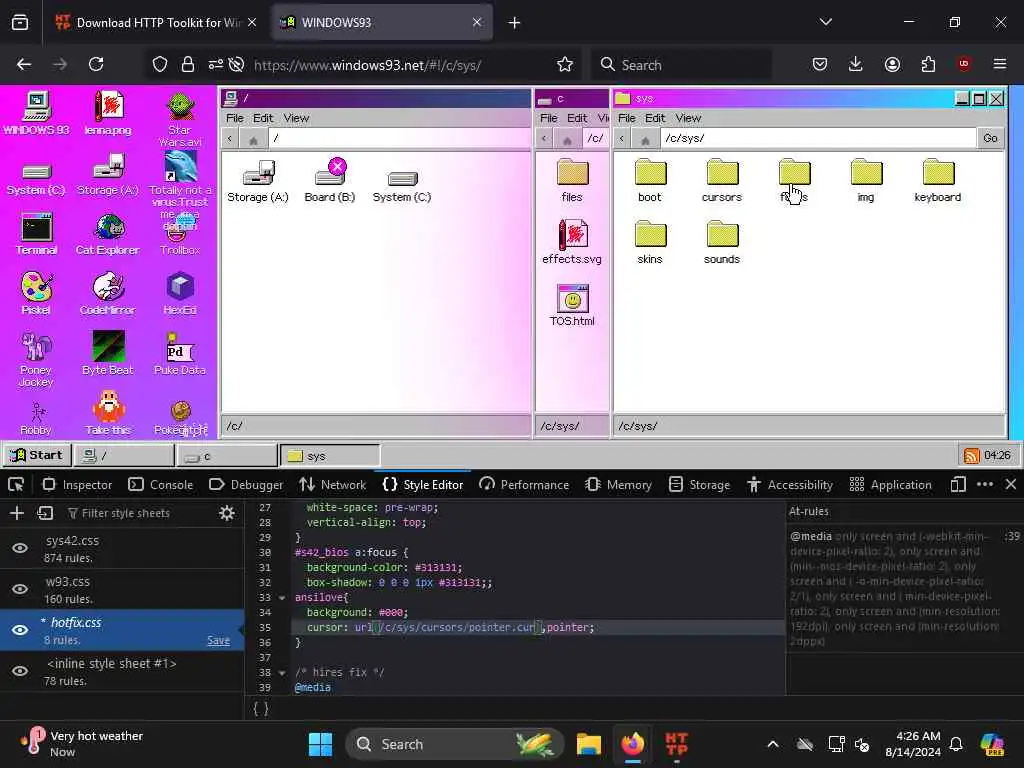
Task: Toggle visibility of sys42.css stylesheet
Action: coord(20,548)
